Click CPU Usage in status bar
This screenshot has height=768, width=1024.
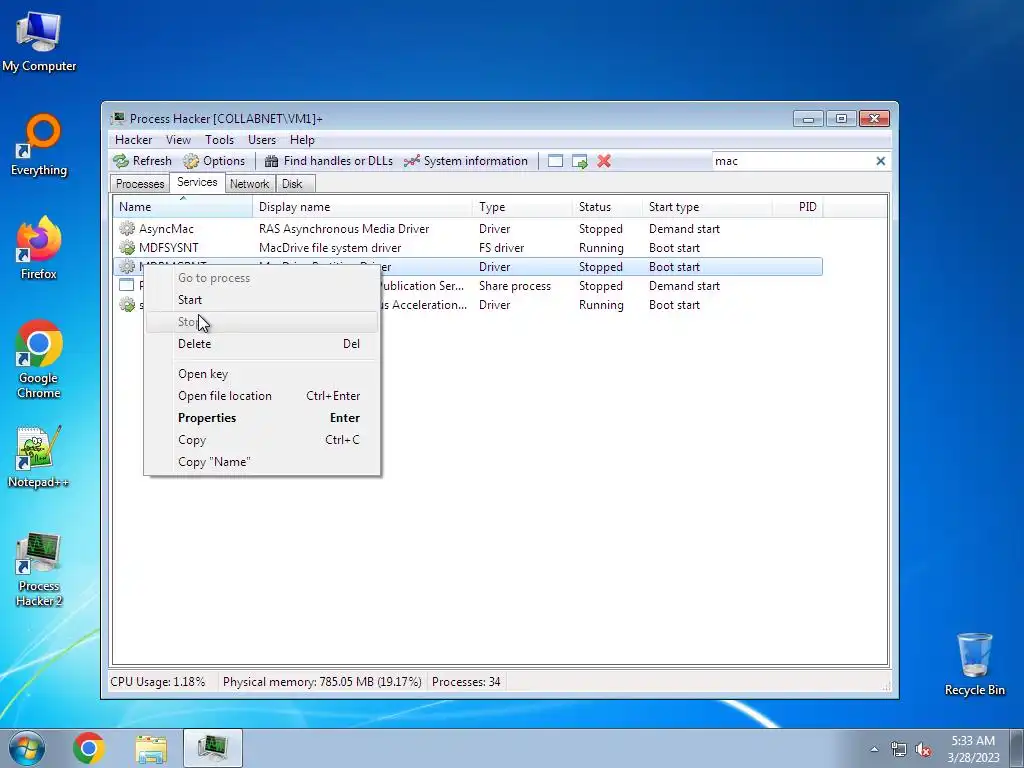157,682
